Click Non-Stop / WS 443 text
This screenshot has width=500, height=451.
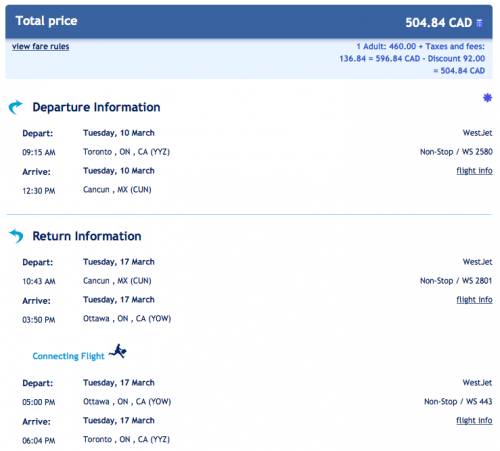point(458,402)
